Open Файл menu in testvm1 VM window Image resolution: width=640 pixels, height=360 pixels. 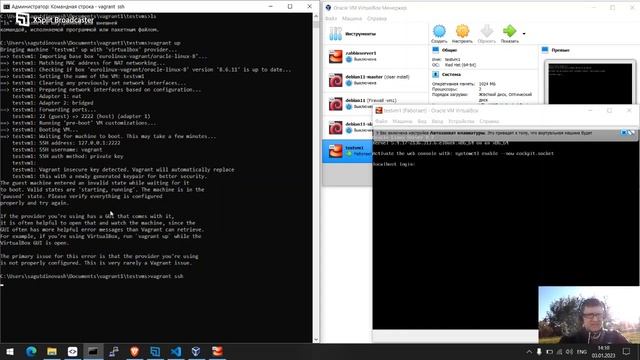(381, 121)
